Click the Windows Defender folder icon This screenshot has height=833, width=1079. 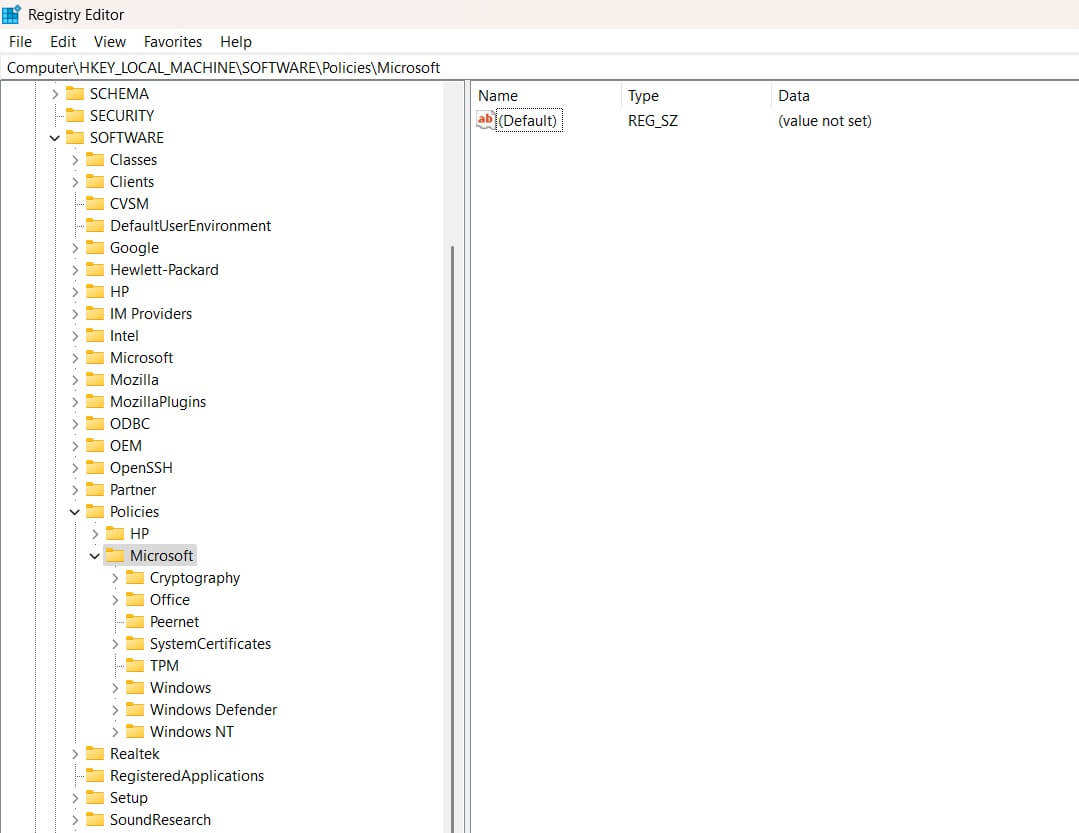(135, 709)
